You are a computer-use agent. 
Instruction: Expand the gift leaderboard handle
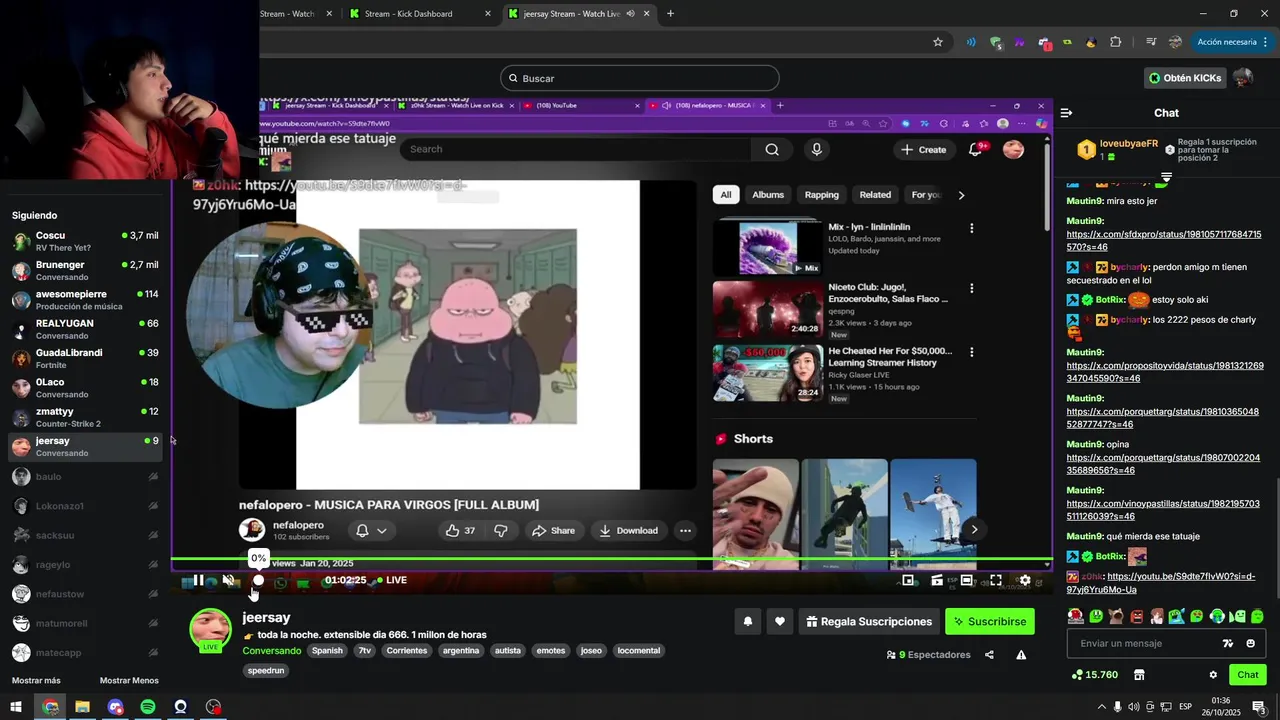coord(1166,177)
